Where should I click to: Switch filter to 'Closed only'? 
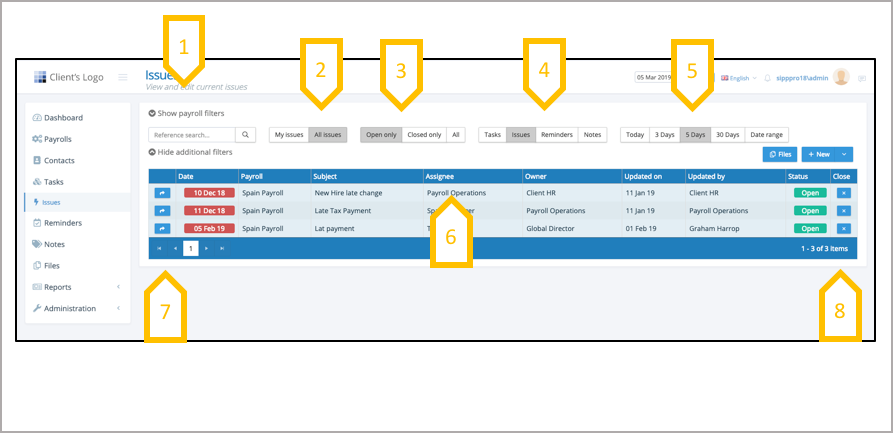[424, 134]
